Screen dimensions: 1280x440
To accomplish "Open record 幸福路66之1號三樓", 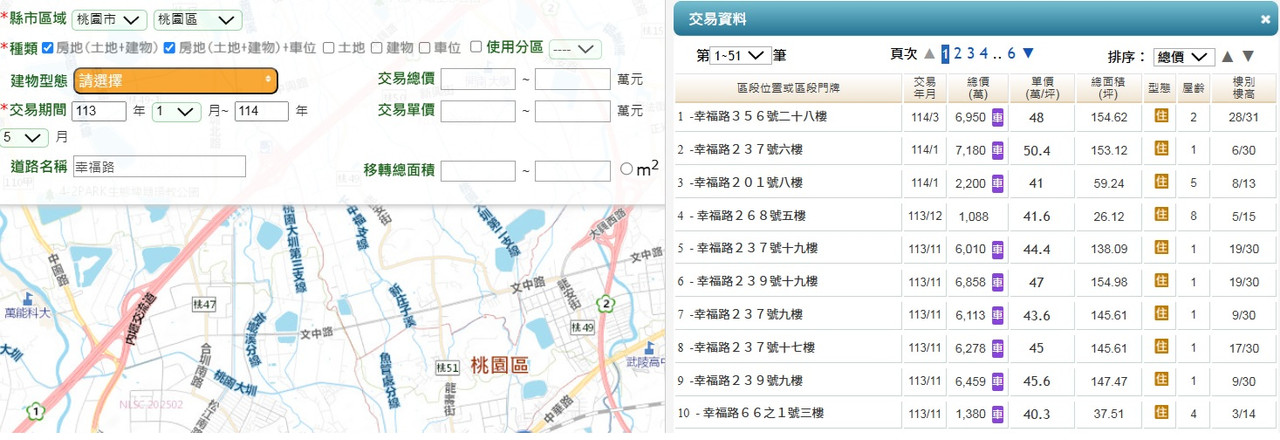I will tap(762, 414).
